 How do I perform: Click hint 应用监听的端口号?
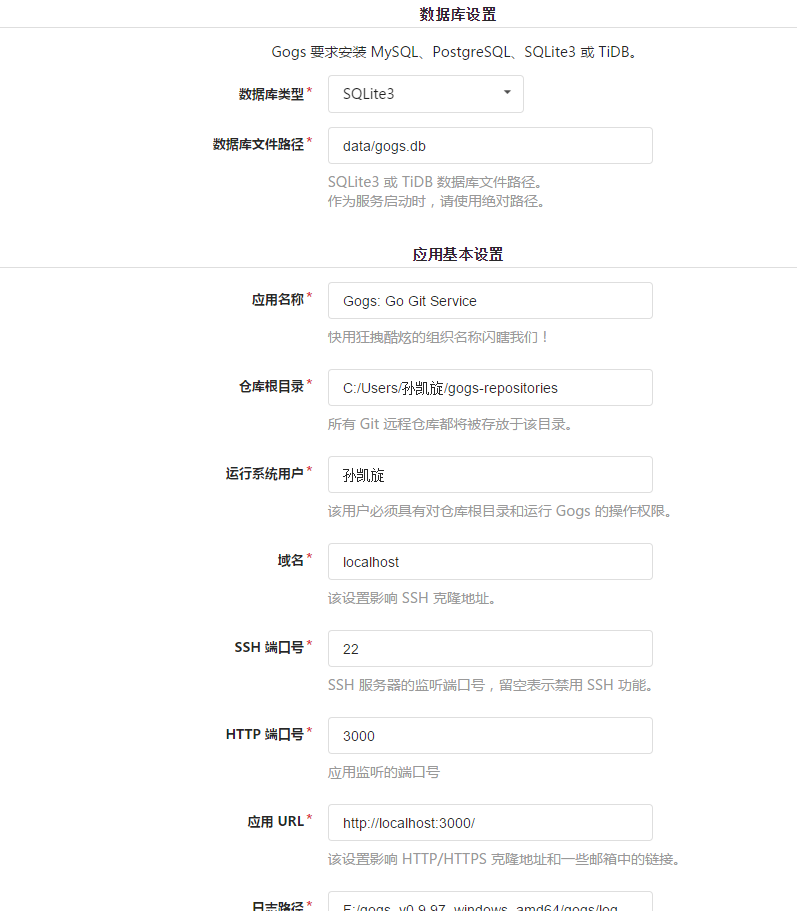(384, 773)
